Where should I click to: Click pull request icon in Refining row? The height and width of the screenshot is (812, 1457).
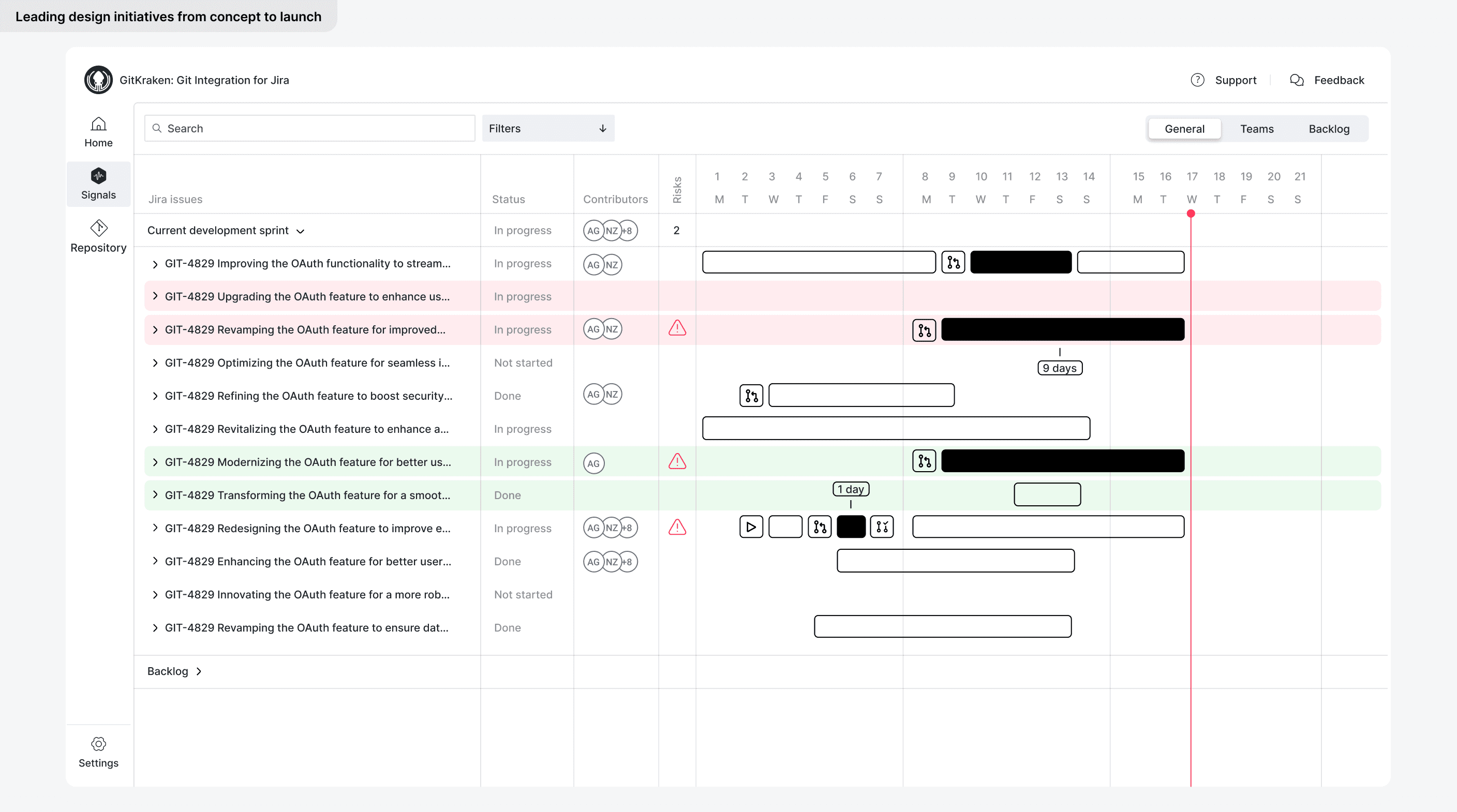point(751,395)
